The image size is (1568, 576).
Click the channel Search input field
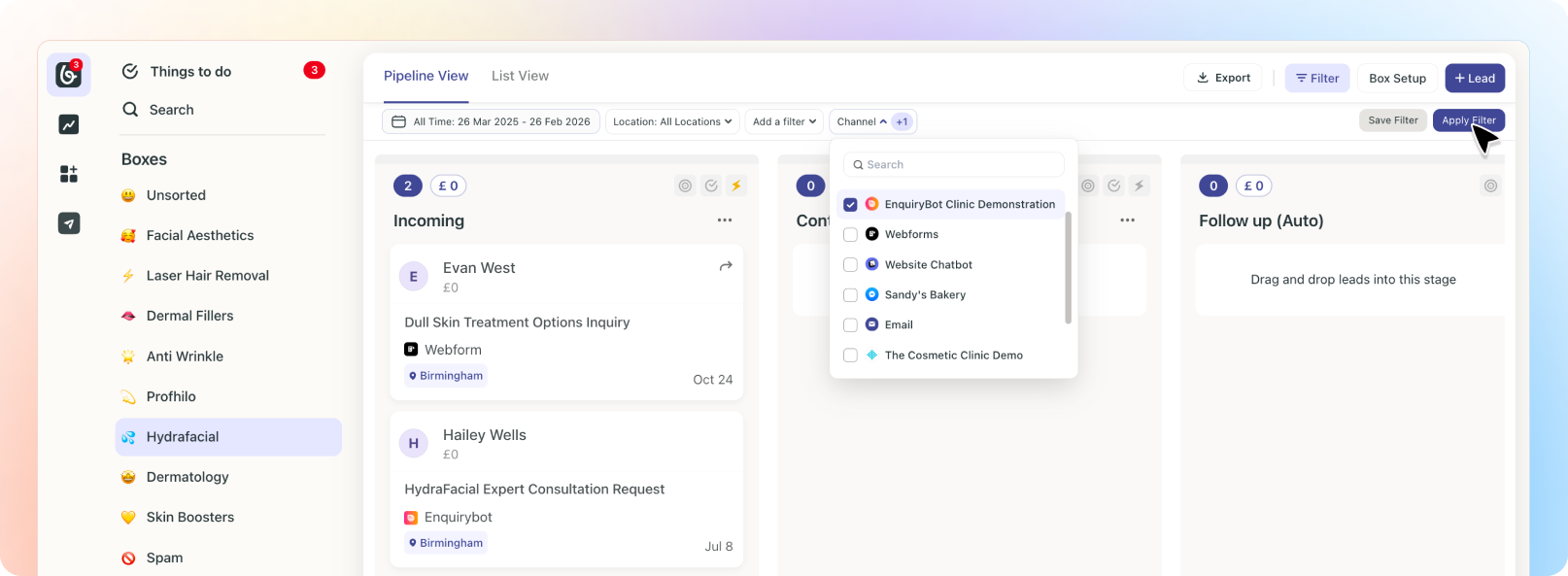[x=954, y=165]
